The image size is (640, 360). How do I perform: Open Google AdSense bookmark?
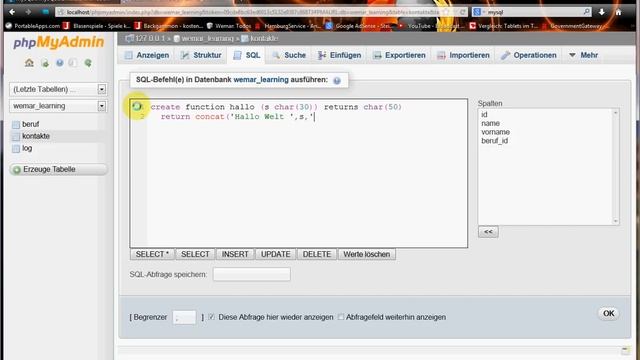358,26
